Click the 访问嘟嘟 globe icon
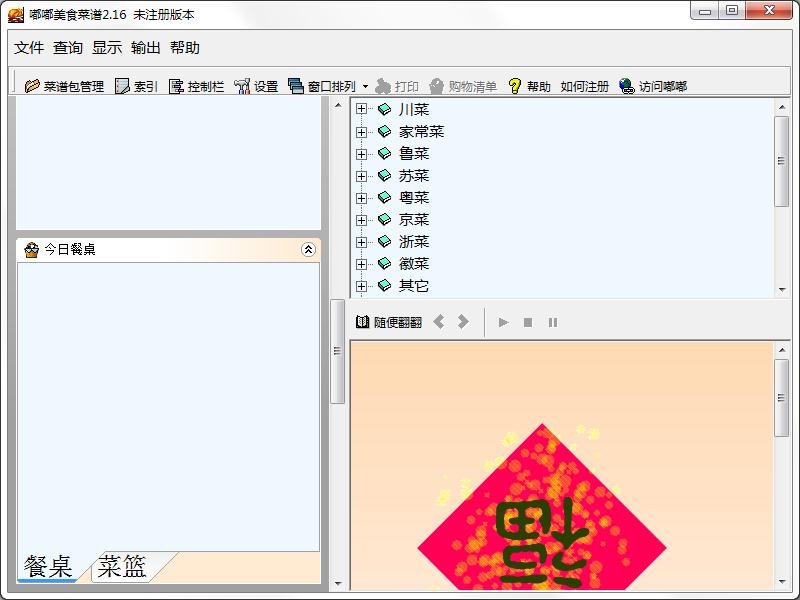The width and height of the screenshot is (800, 600). click(627, 87)
